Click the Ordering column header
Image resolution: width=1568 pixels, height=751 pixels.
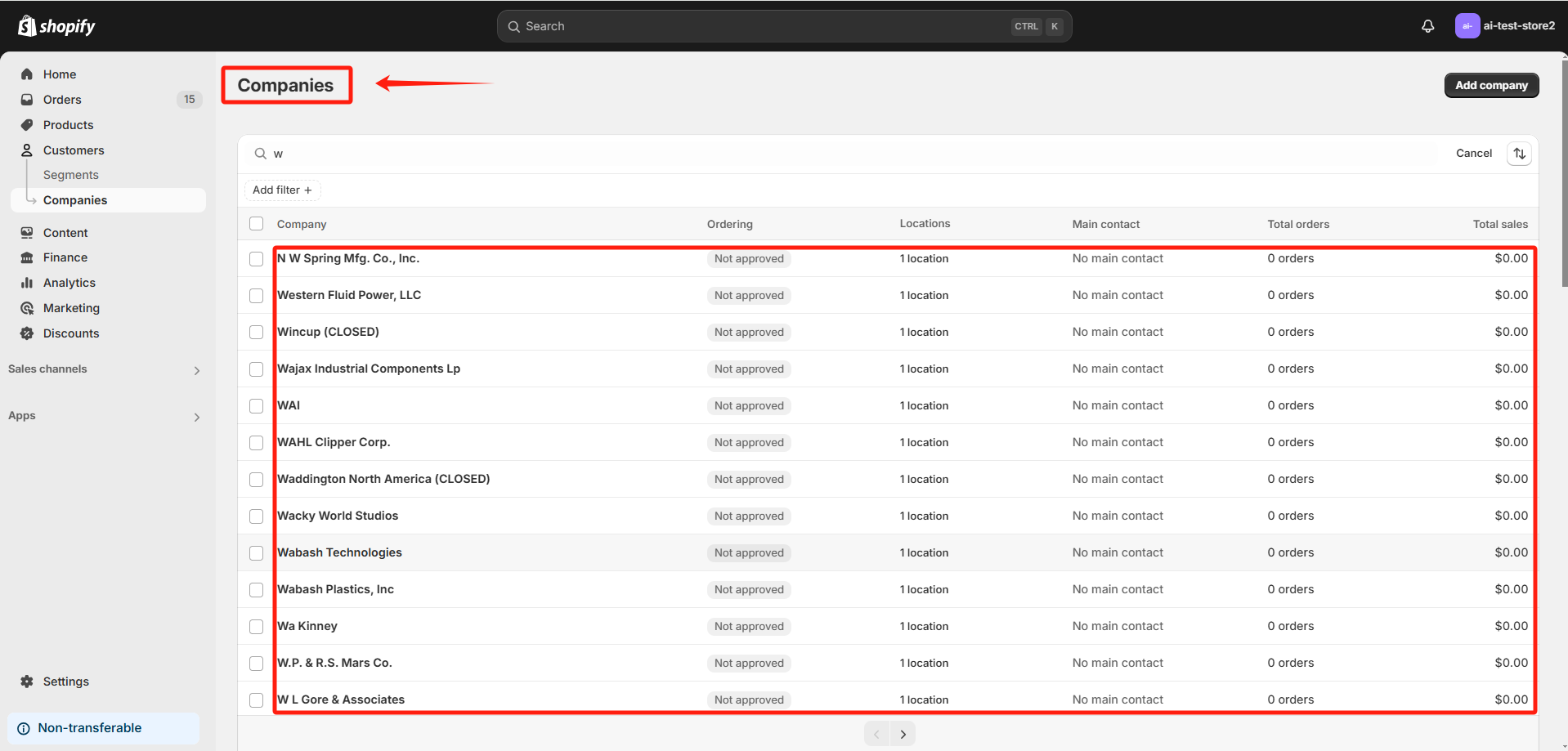[x=730, y=224]
